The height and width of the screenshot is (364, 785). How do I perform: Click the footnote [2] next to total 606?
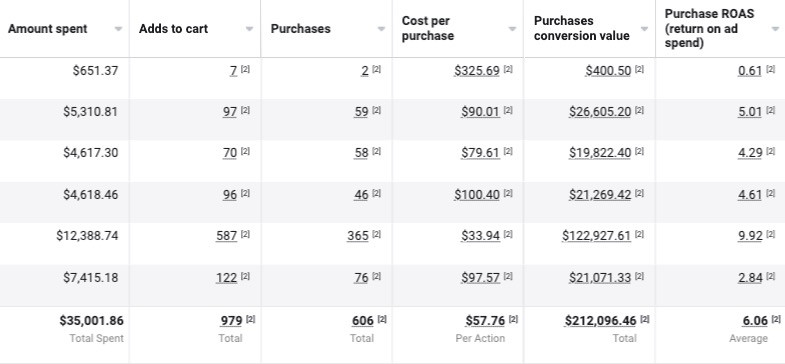pyautogui.click(x=382, y=319)
